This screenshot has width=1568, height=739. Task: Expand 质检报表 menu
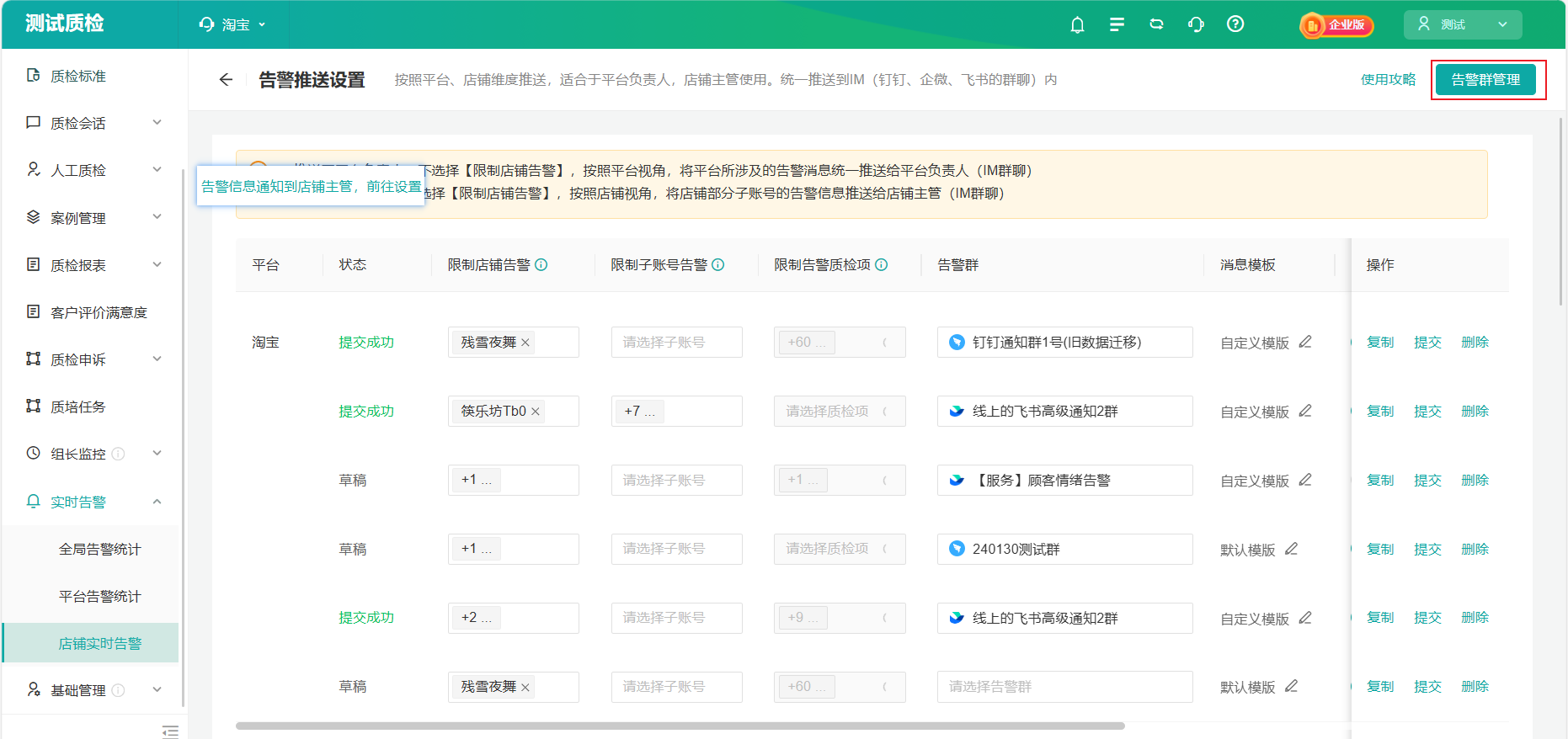coord(157,265)
